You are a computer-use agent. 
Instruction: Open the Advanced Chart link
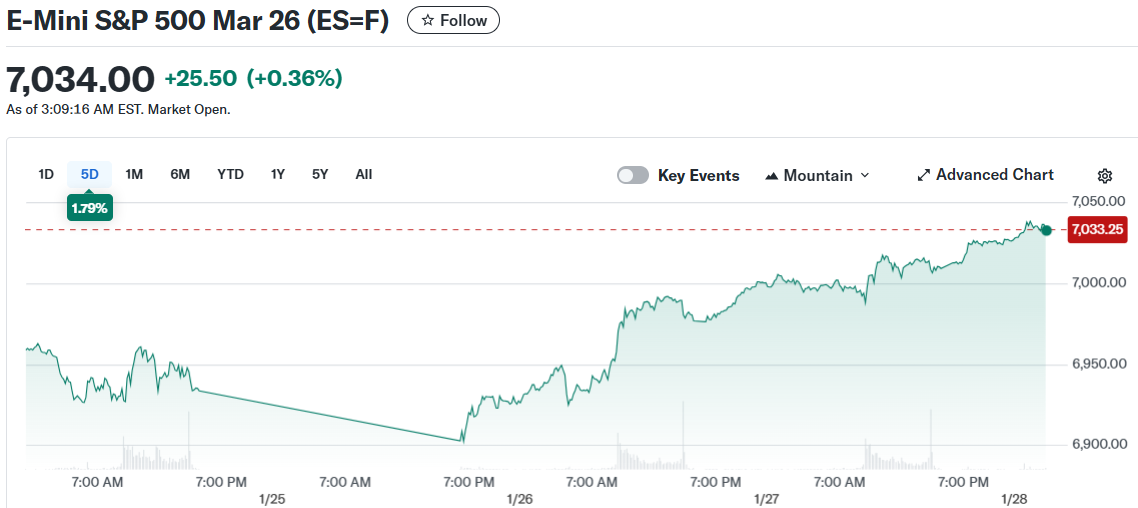pyautogui.click(x=994, y=175)
